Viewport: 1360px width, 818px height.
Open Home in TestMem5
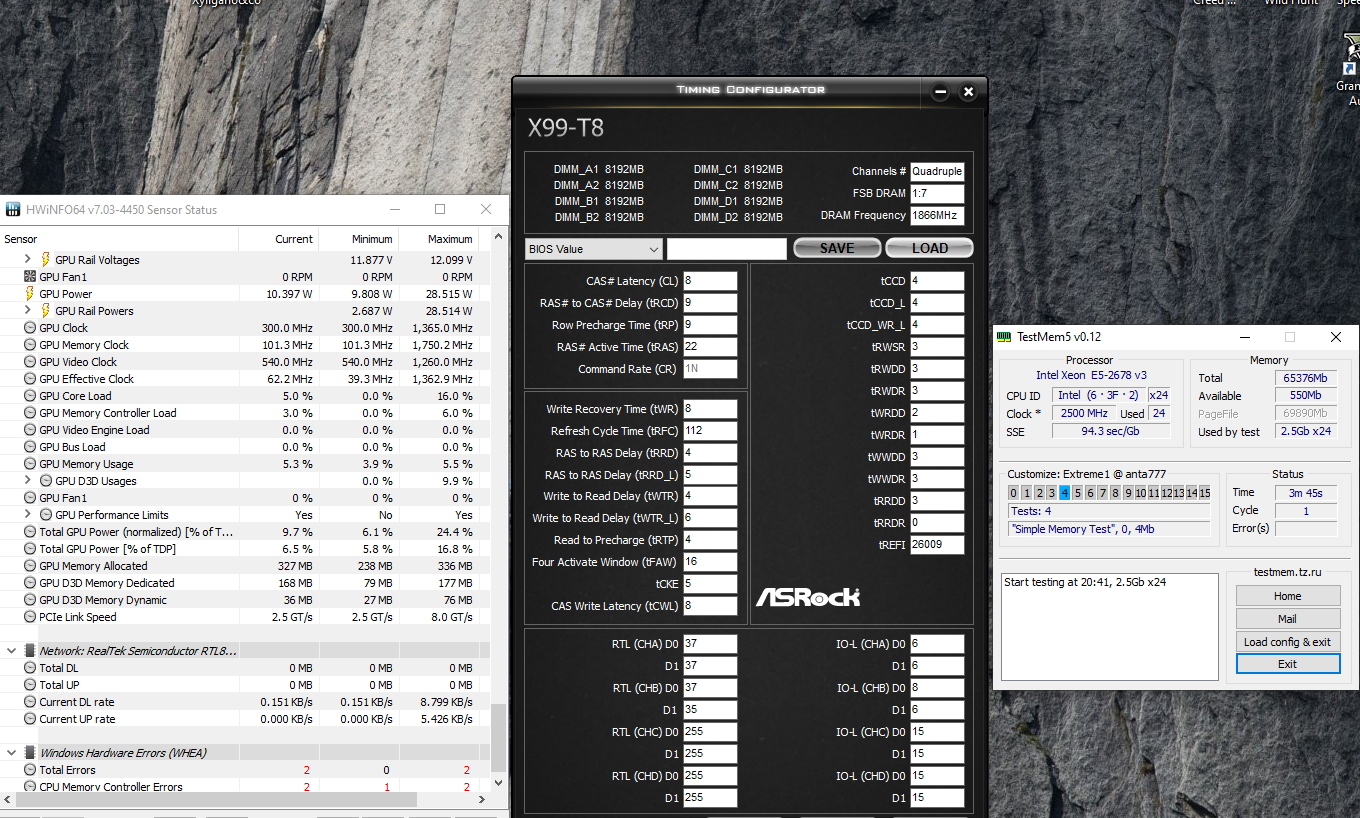pos(1287,596)
